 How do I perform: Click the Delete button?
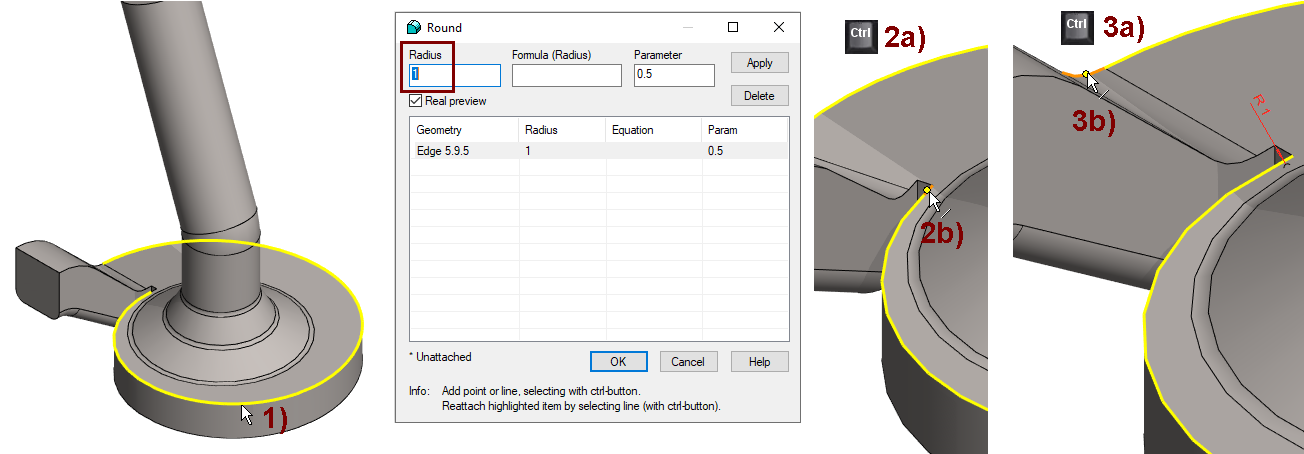pos(760,96)
